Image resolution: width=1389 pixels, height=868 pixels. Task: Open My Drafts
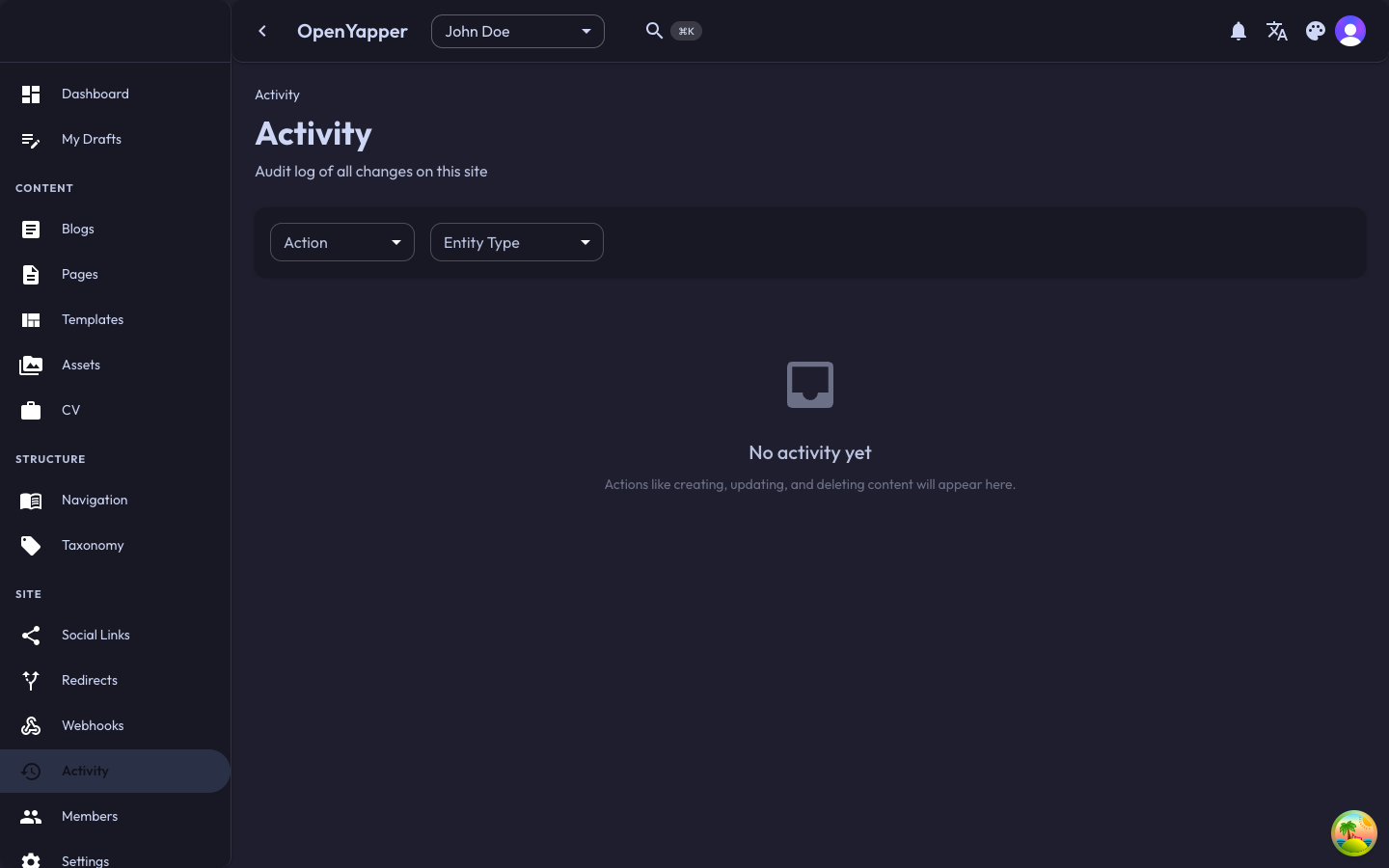point(92,139)
